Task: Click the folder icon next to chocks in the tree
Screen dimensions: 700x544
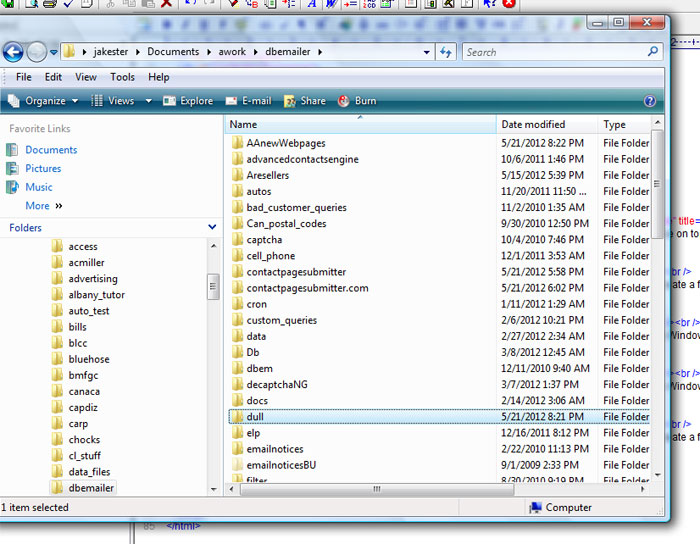Action: tap(57, 440)
